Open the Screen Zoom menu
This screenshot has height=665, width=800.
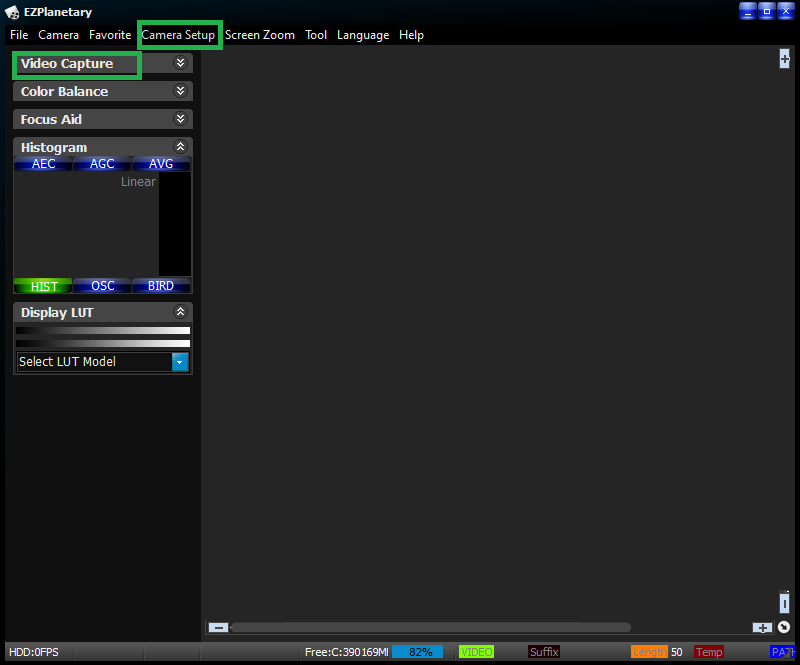[x=260, y=35]
